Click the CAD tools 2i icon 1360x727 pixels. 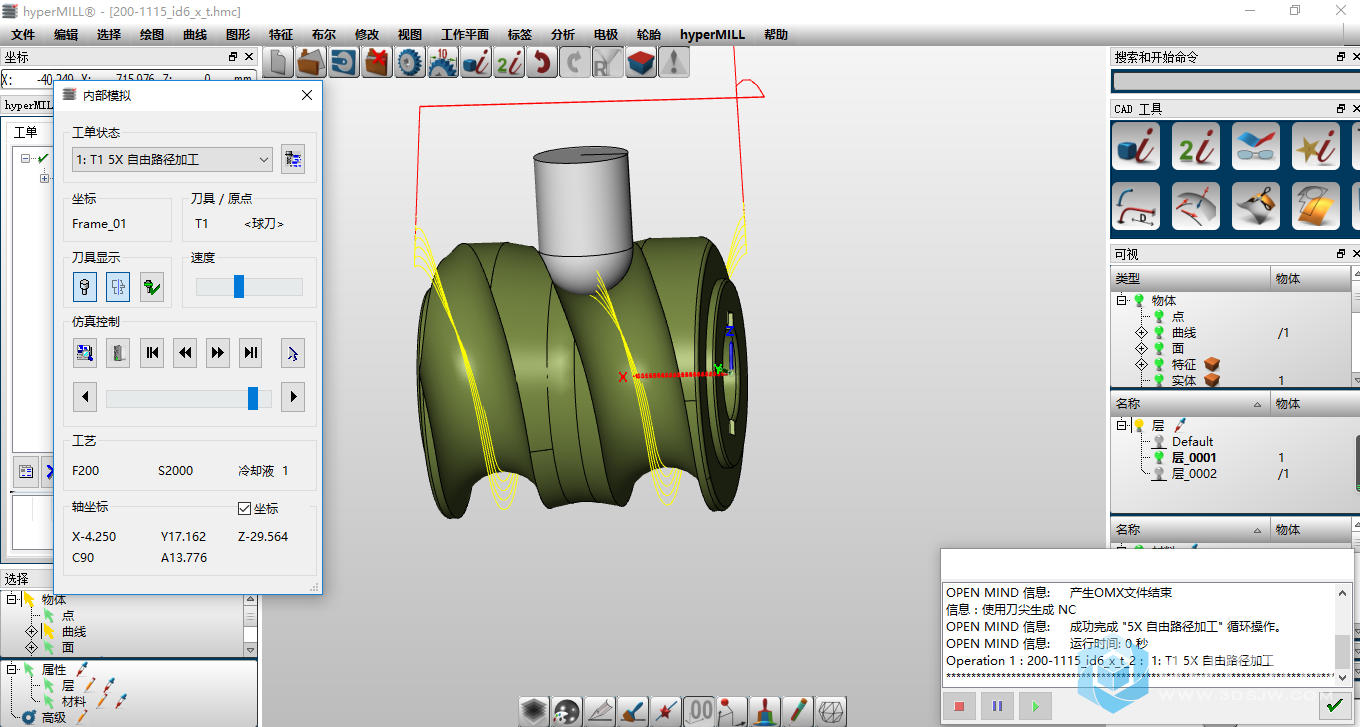(1196, 146)
